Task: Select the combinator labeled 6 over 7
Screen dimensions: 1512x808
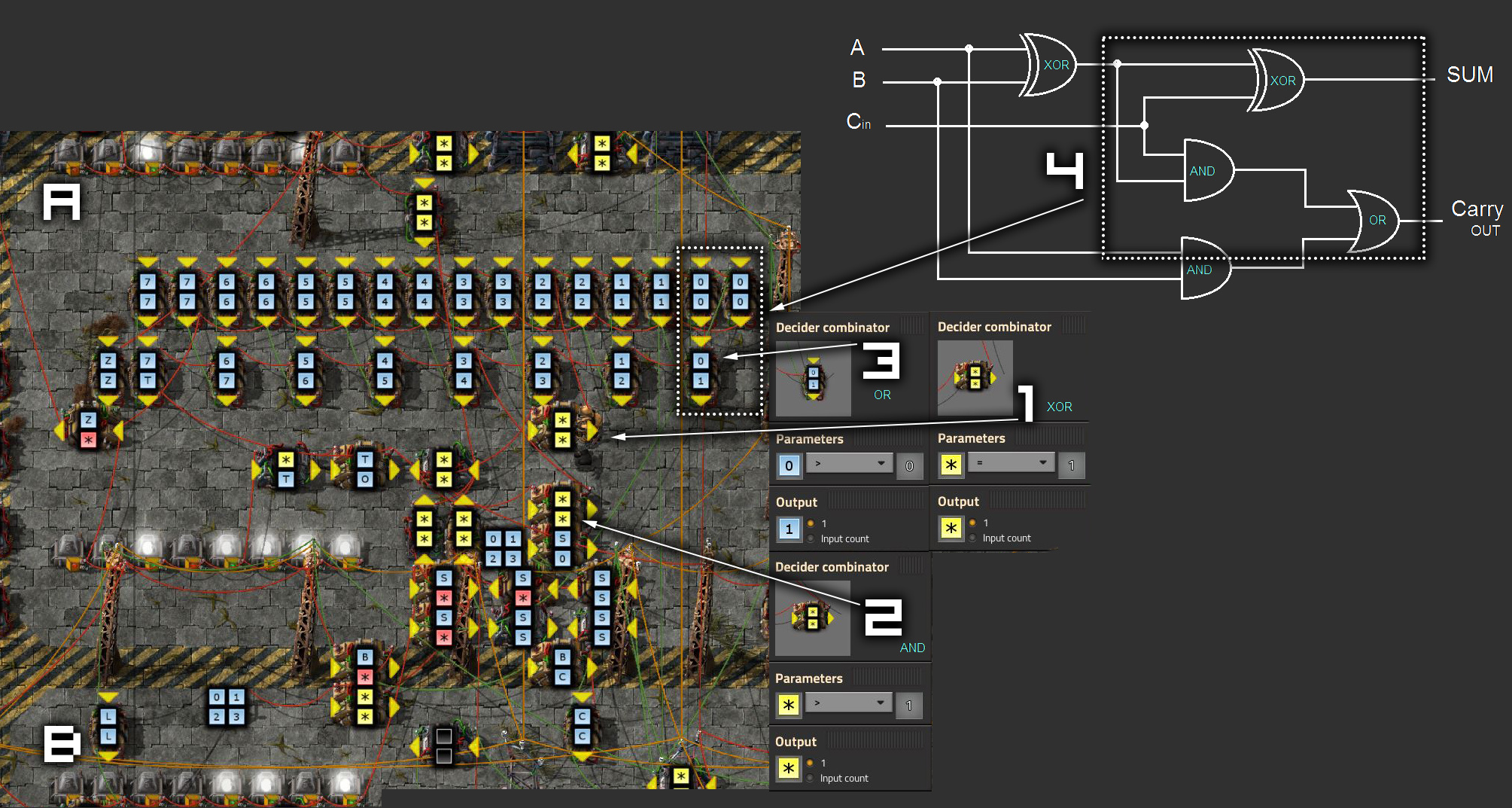Action: click(227, 370)
